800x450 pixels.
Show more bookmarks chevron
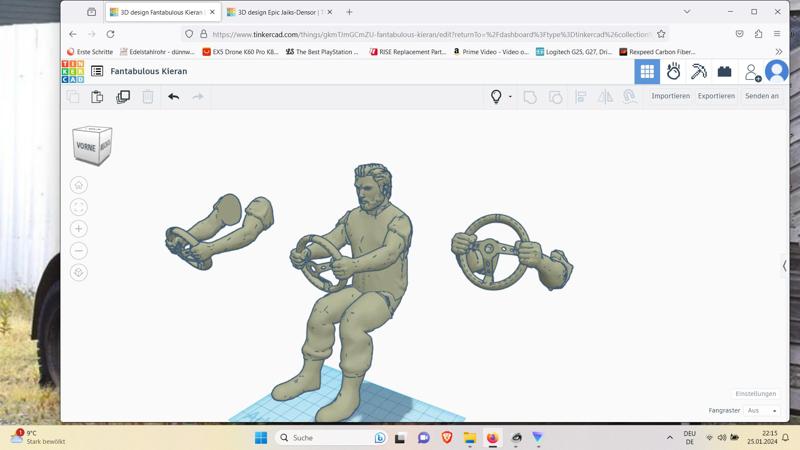779,52
